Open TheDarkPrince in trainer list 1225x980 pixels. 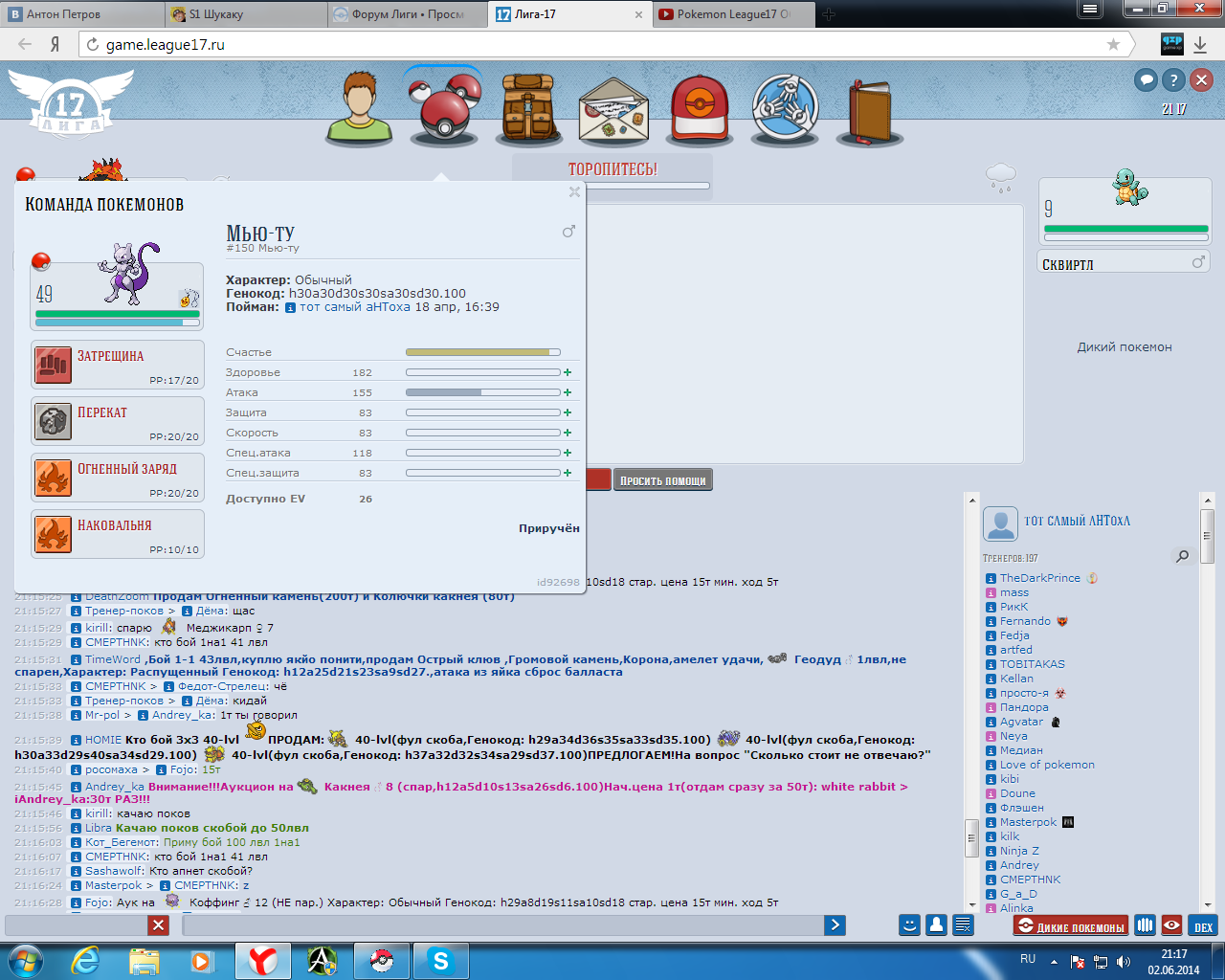pos(1039,578)
